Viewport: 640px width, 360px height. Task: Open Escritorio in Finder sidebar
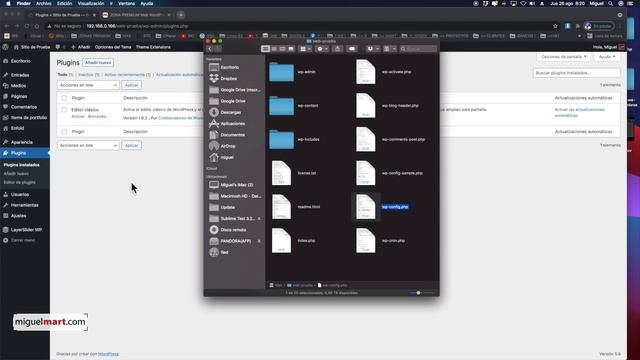(229, 67)
